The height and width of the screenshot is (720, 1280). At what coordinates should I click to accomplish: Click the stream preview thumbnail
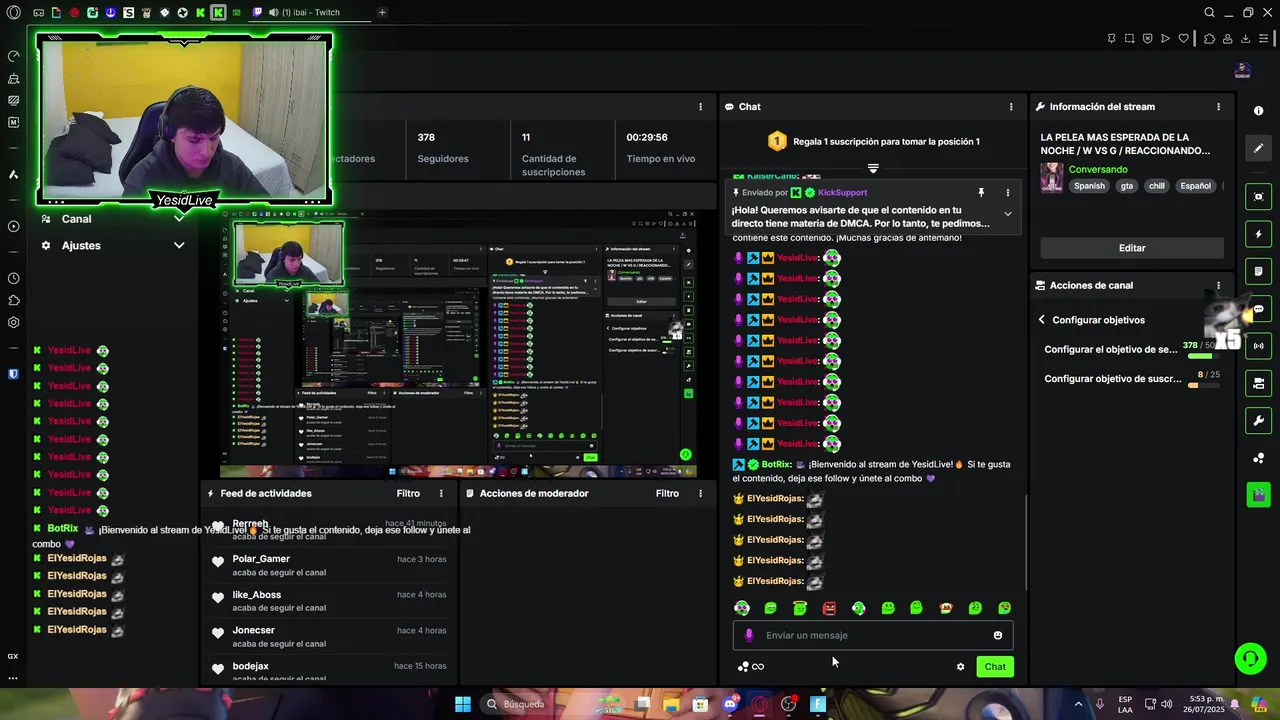pos(459,343)
